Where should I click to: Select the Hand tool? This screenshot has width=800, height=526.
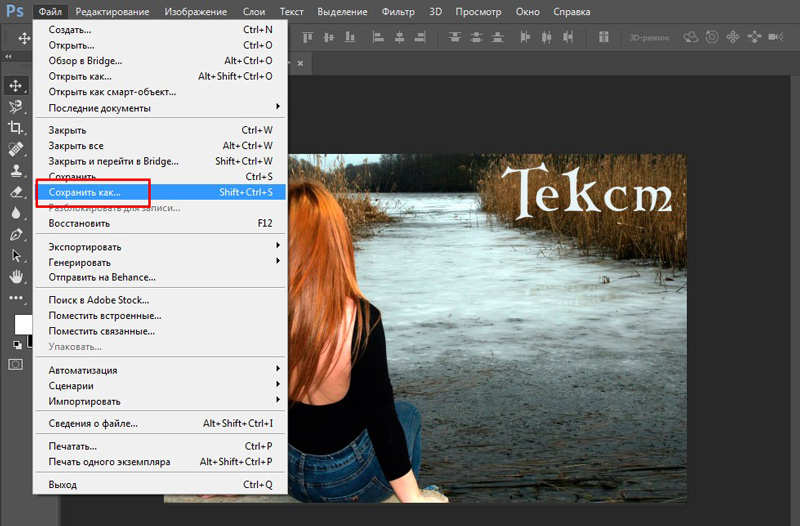16,277
